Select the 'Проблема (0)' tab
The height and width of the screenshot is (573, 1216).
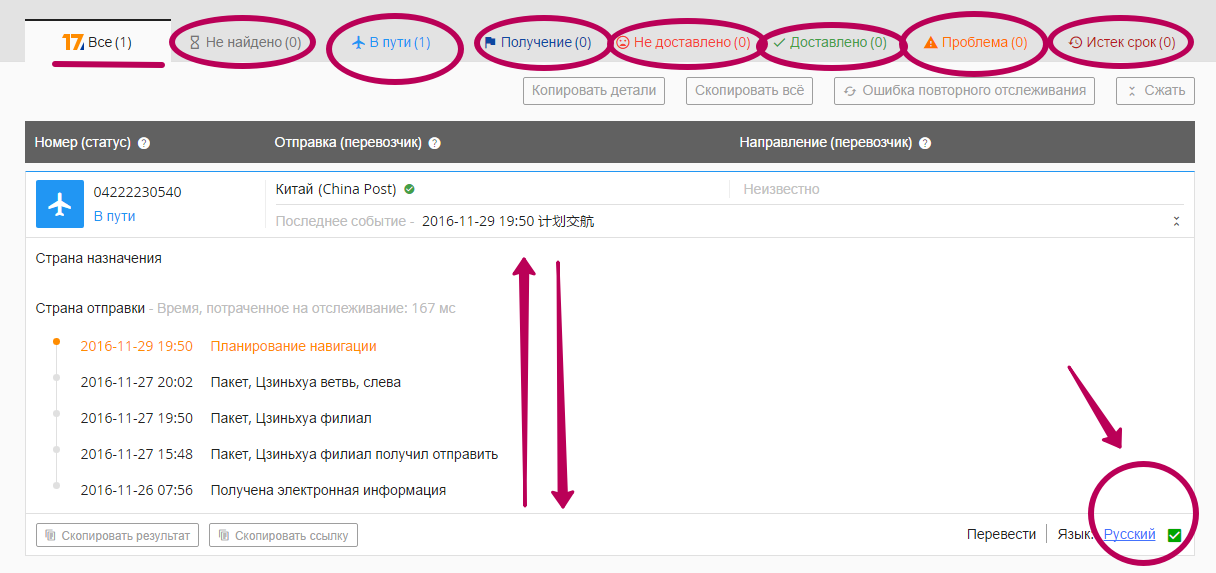[975, 42]
